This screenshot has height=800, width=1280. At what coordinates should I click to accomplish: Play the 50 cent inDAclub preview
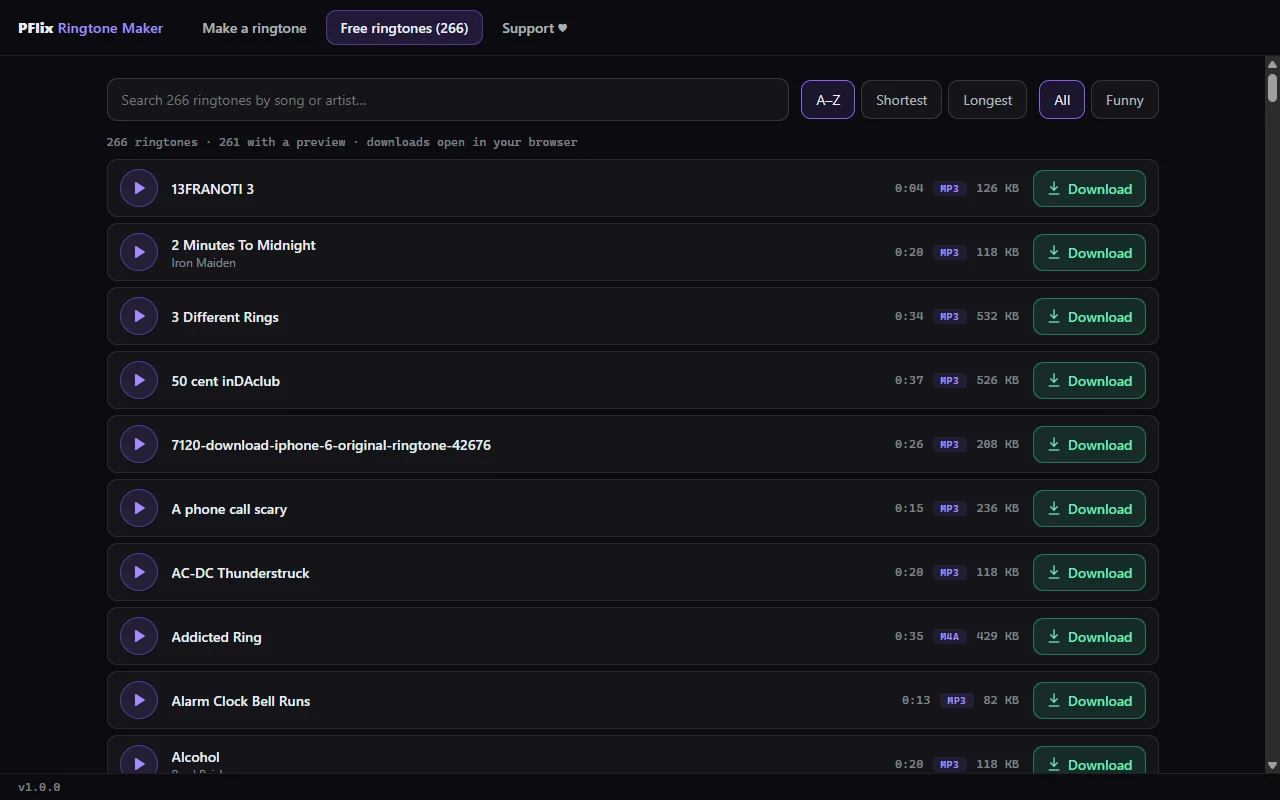[139, 380]
